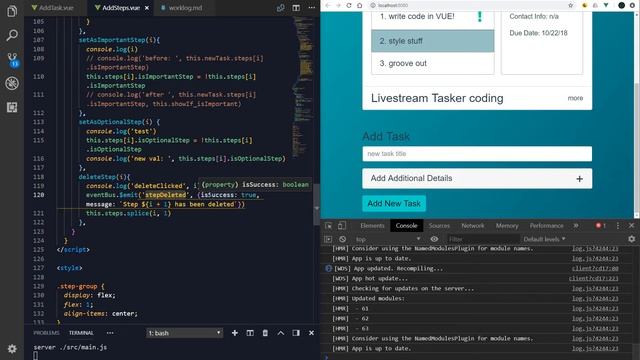Select the '3. groove out' step

point(433,63)
